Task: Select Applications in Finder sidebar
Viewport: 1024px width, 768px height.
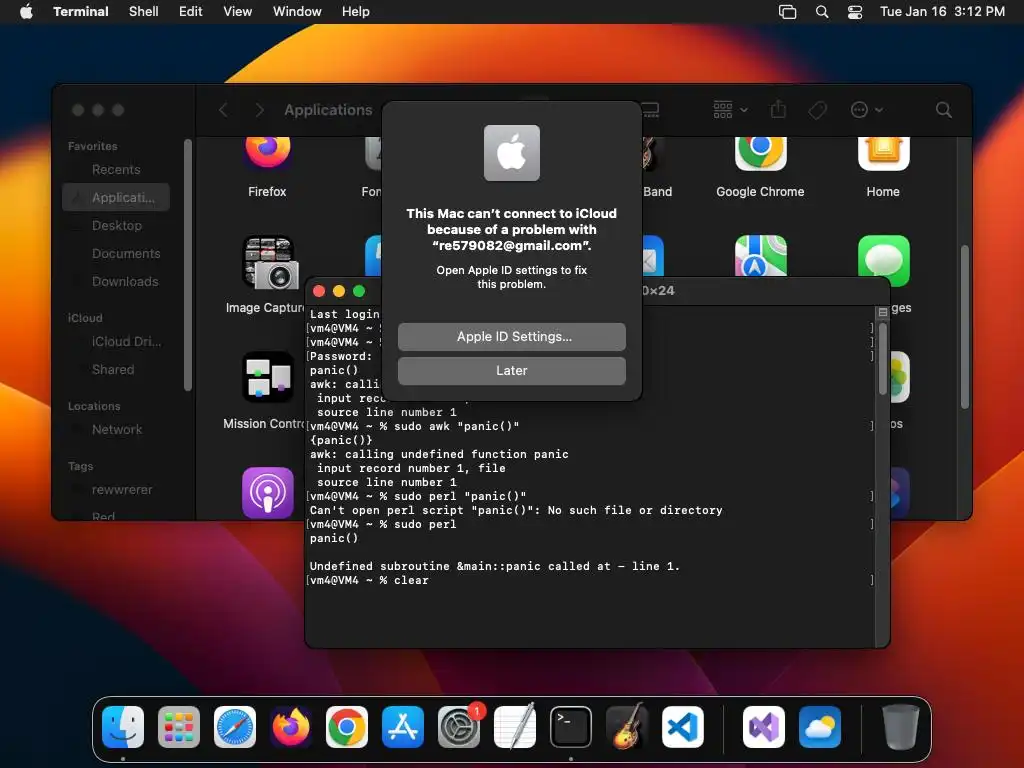Action: [x=116, y=197]
